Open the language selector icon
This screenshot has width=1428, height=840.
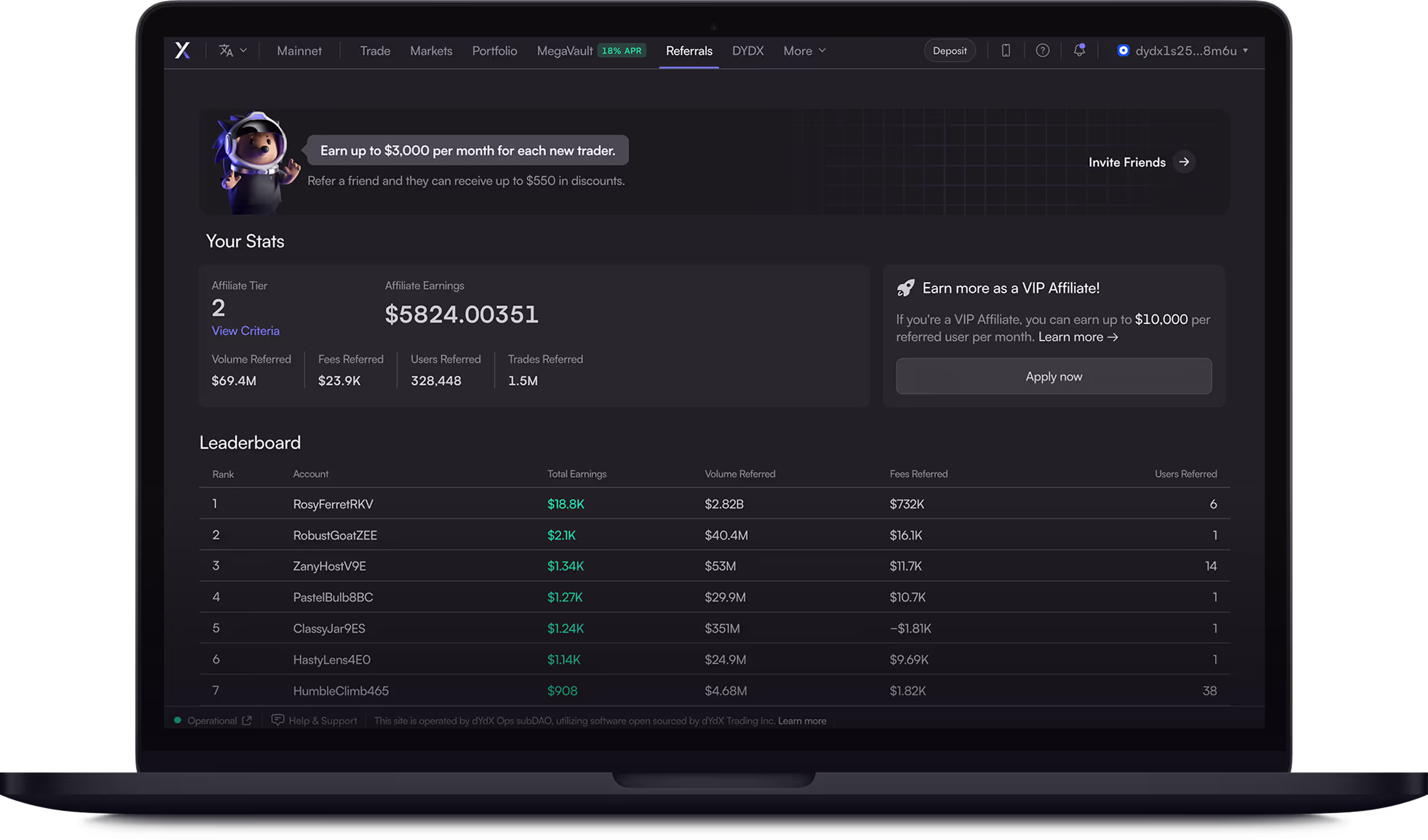click(x=226, y=50)
